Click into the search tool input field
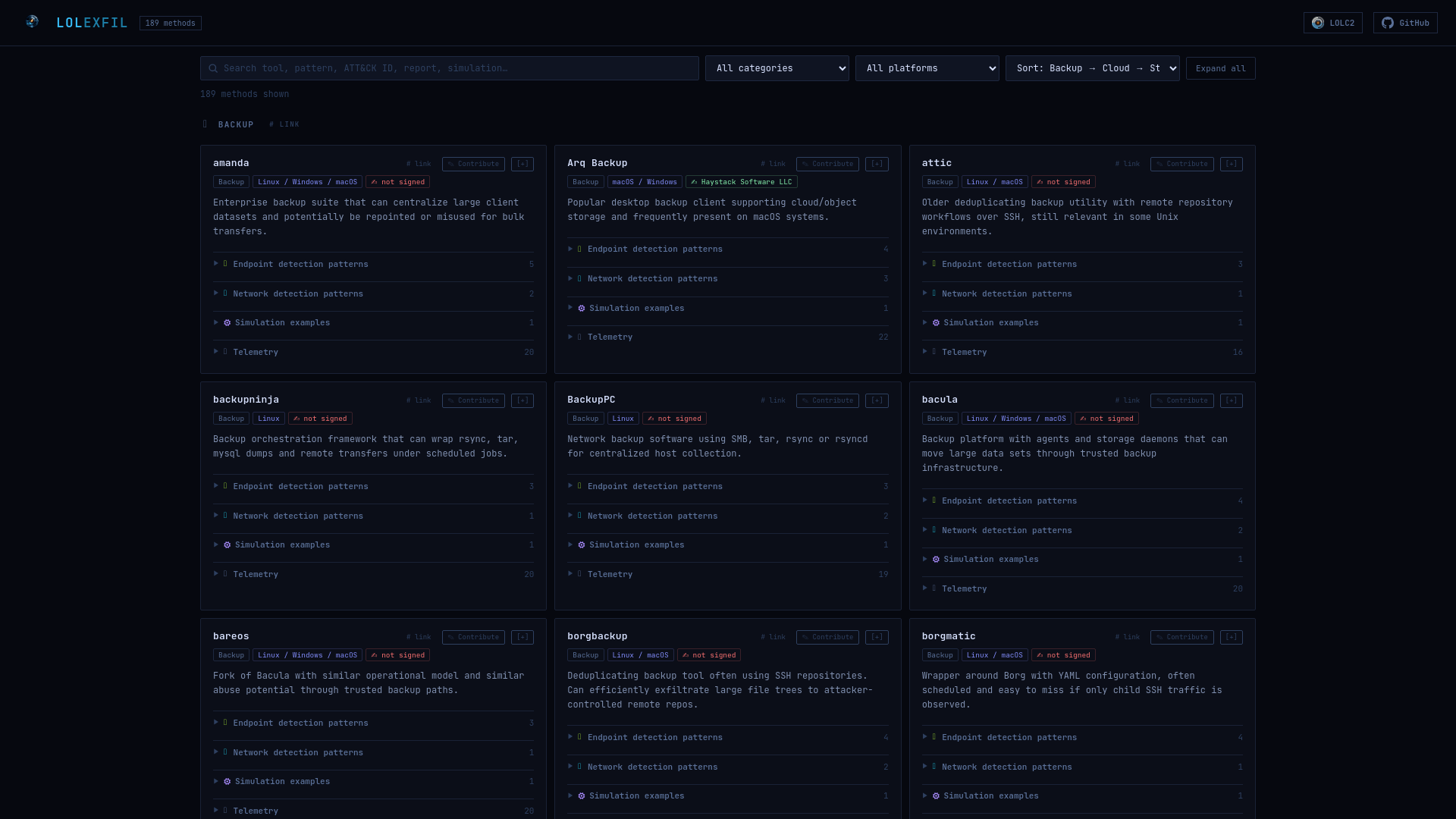Viewport: 1456px width, 819px height. (x=455, y=68)
